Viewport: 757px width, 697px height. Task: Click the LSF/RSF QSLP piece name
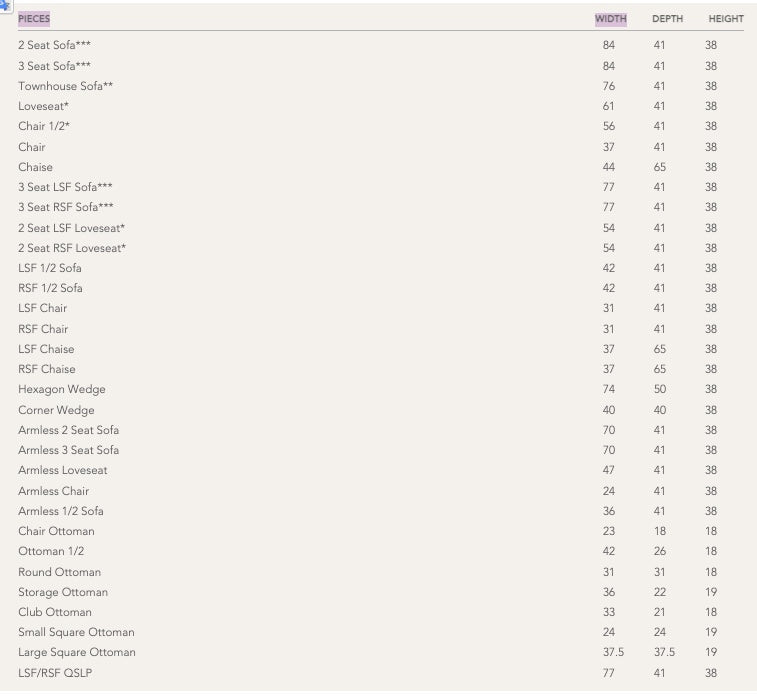click(54, 673)
